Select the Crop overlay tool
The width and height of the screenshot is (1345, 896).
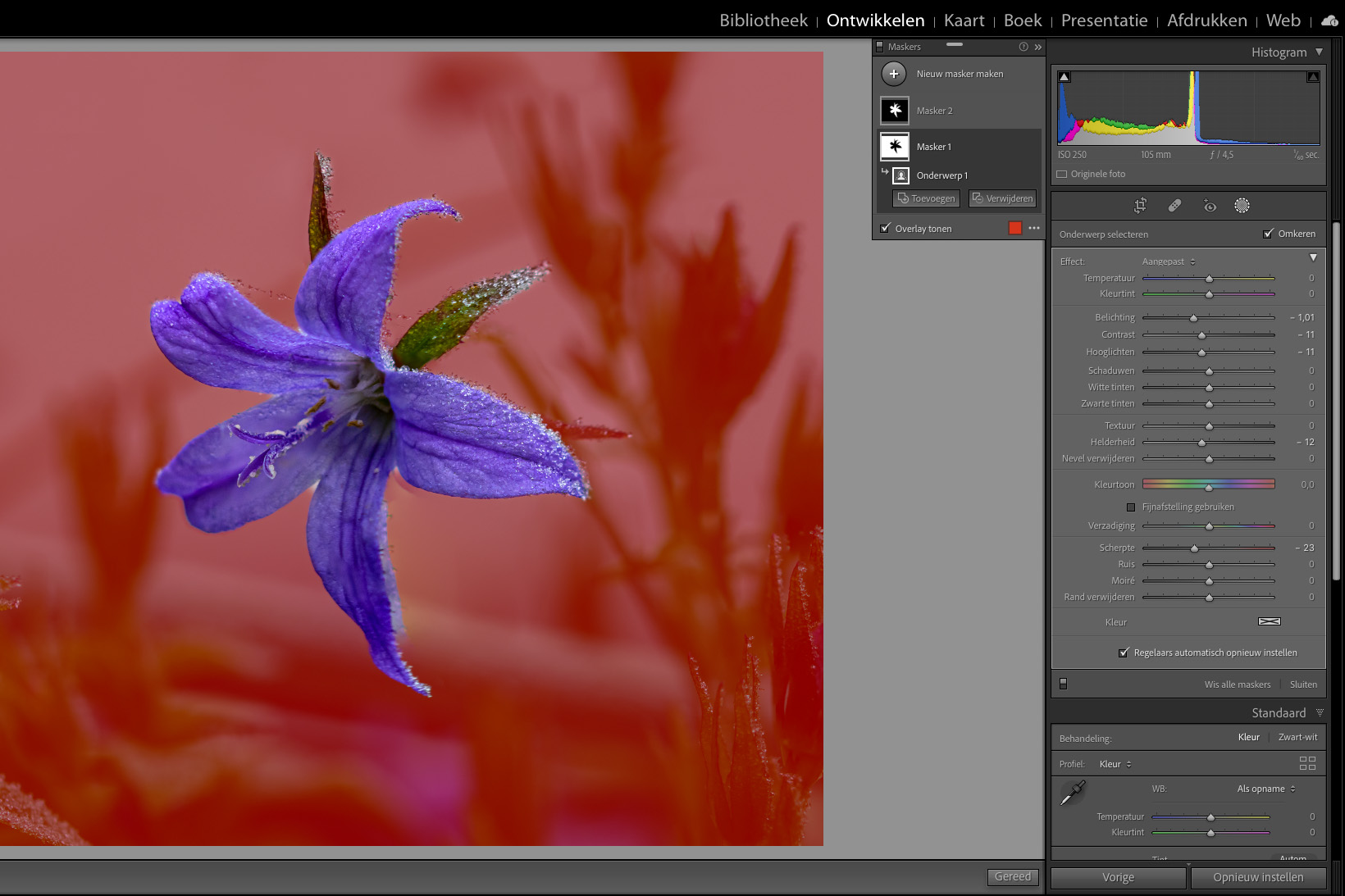click(x=1140, y=206)
